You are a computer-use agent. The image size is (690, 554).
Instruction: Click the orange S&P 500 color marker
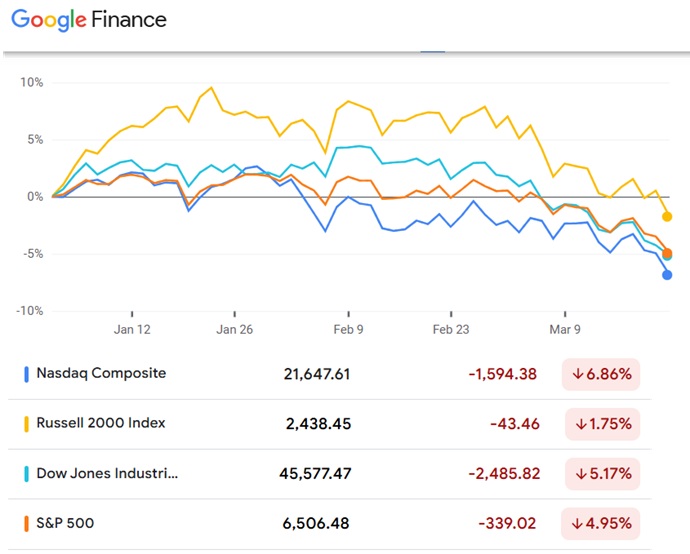26,524
